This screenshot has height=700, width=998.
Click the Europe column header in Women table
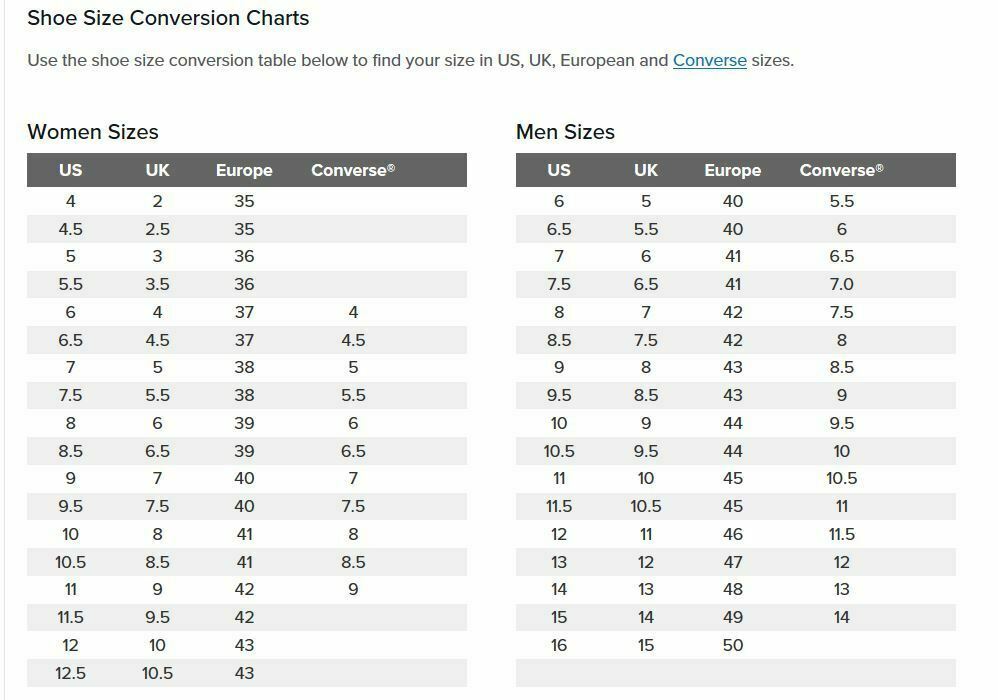[244, 170]
